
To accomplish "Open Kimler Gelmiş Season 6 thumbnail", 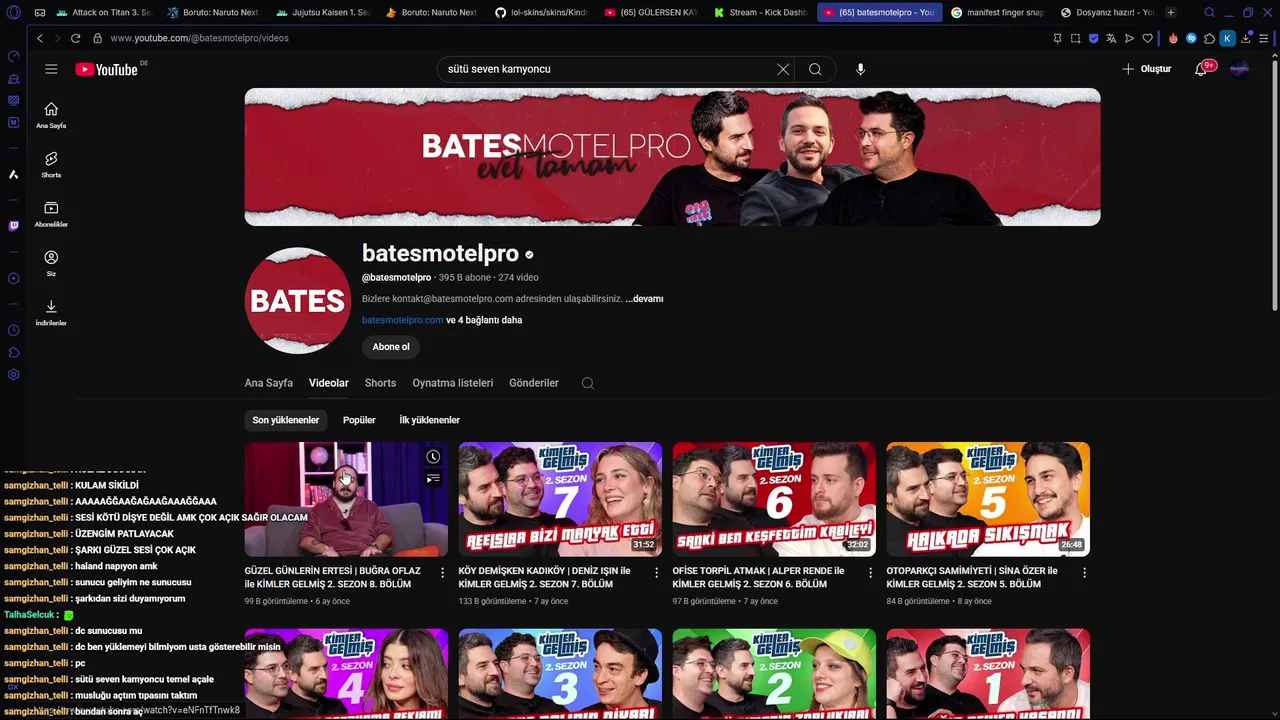I will pos(774,499).
